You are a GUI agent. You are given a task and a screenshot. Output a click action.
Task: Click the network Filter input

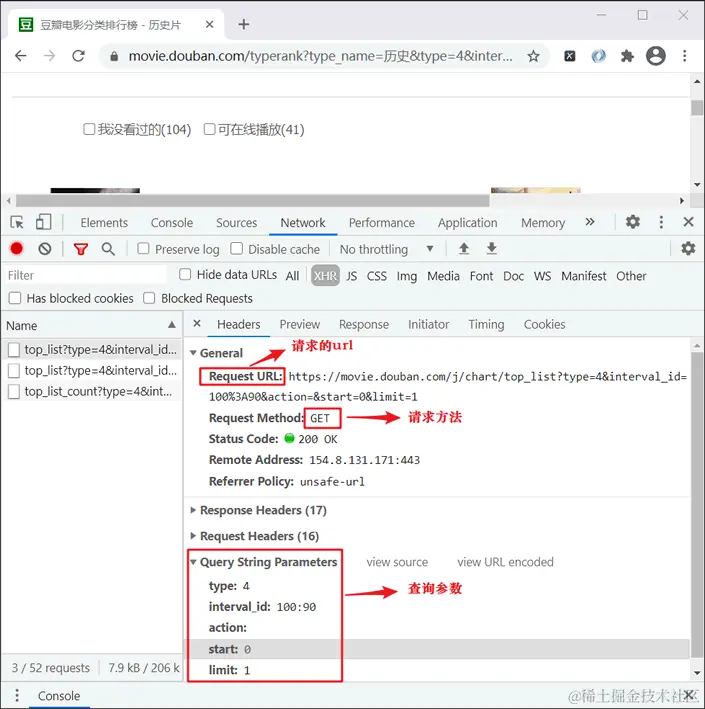86,275
